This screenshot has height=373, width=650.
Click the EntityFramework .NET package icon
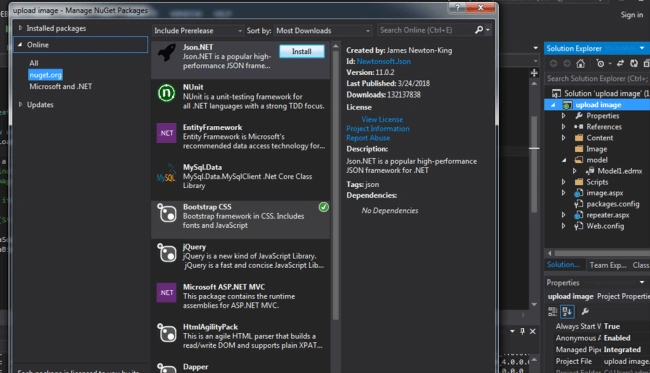166,133
